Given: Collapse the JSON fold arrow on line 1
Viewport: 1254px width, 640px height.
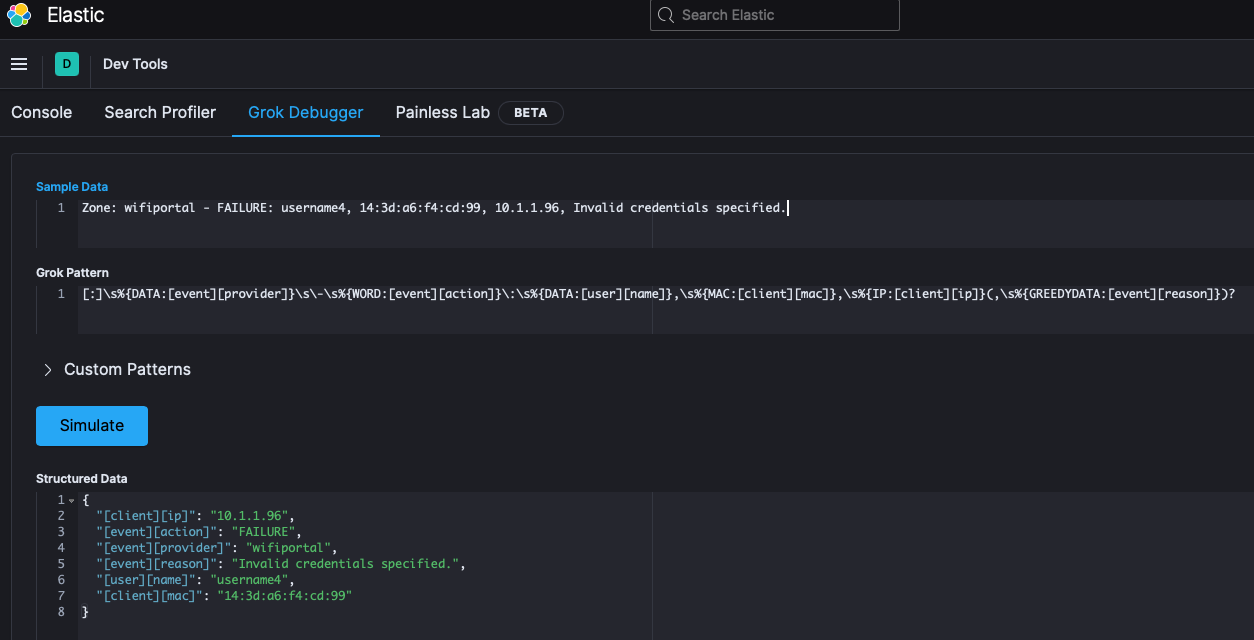Looking at the screenshot, I should [x=72, y=500].
